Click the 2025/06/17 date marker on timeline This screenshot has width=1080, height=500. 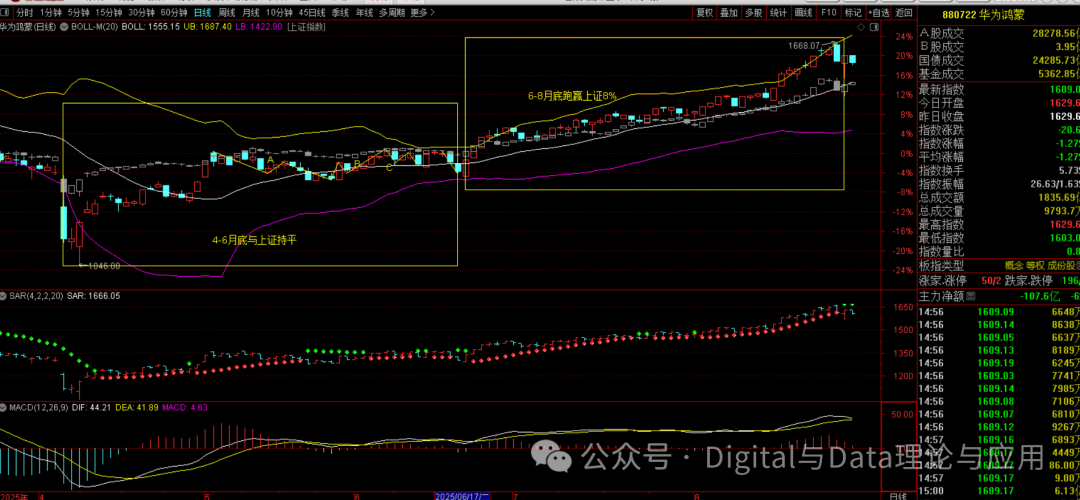(x=462, y=496)
